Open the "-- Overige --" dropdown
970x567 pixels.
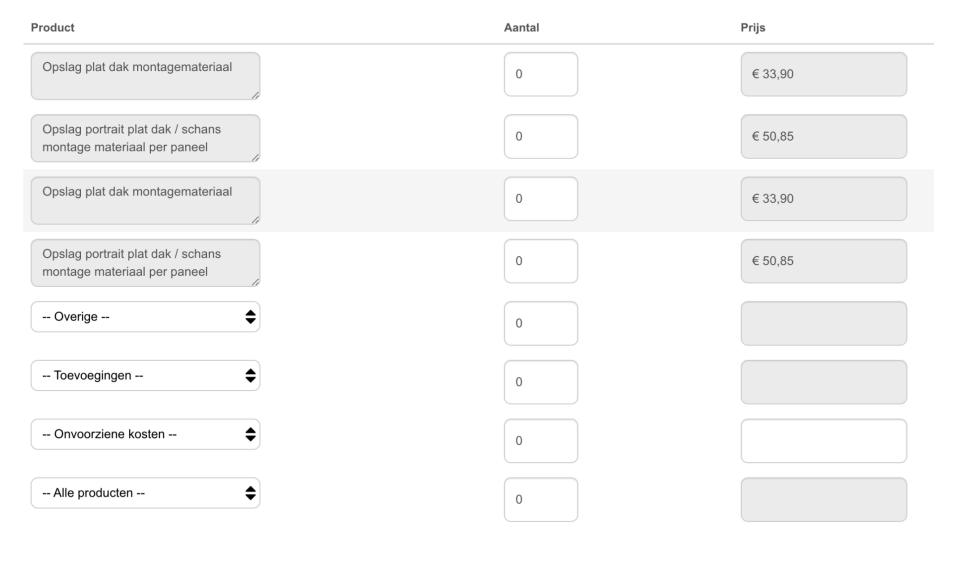click(145, 317)
